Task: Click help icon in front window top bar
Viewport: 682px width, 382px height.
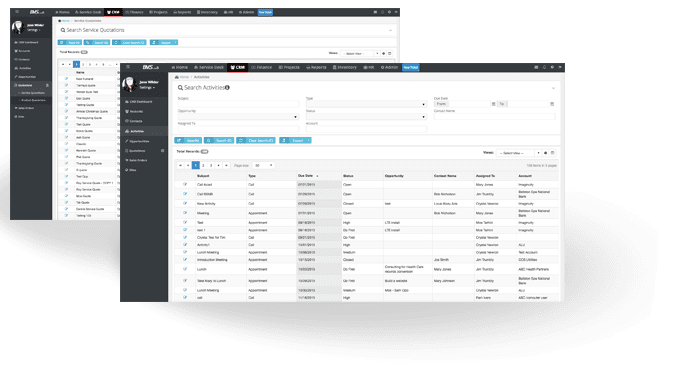Action: click(x=552, y=67)
